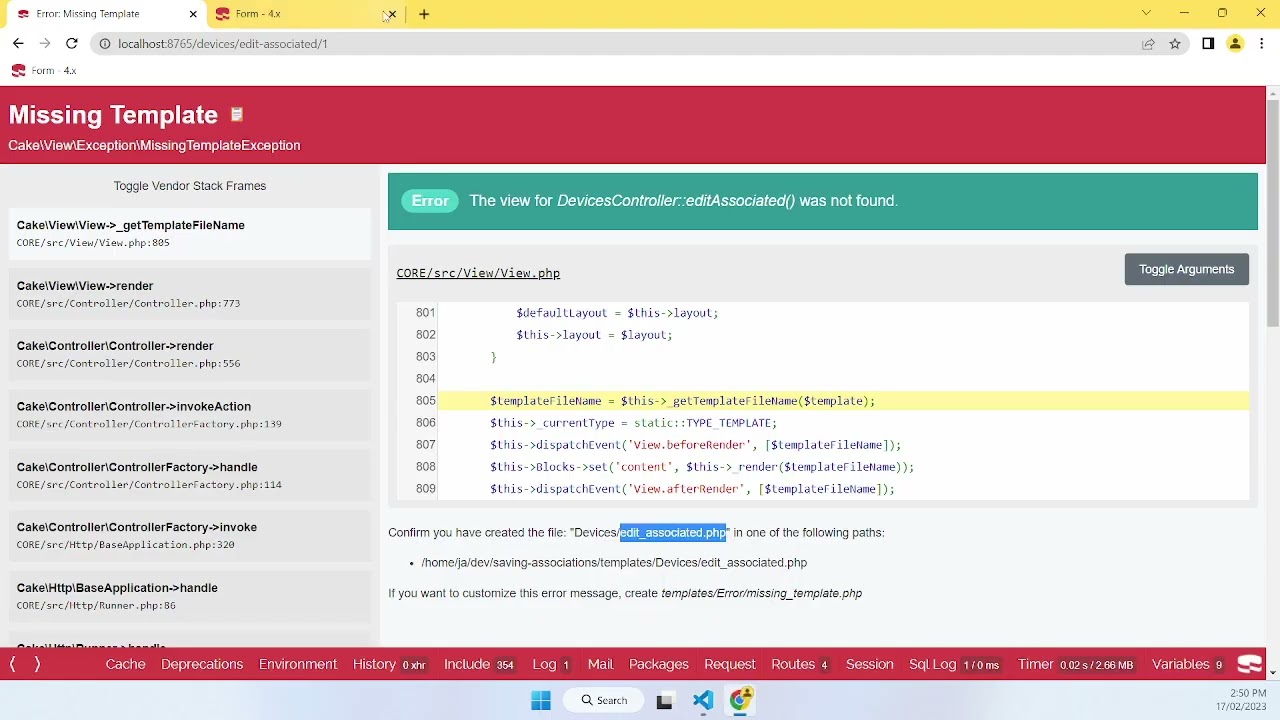Select Controller->invokeAction stack frame
Image resolution: width=1280 pixels, height=720 pixels.
(189, 415)
